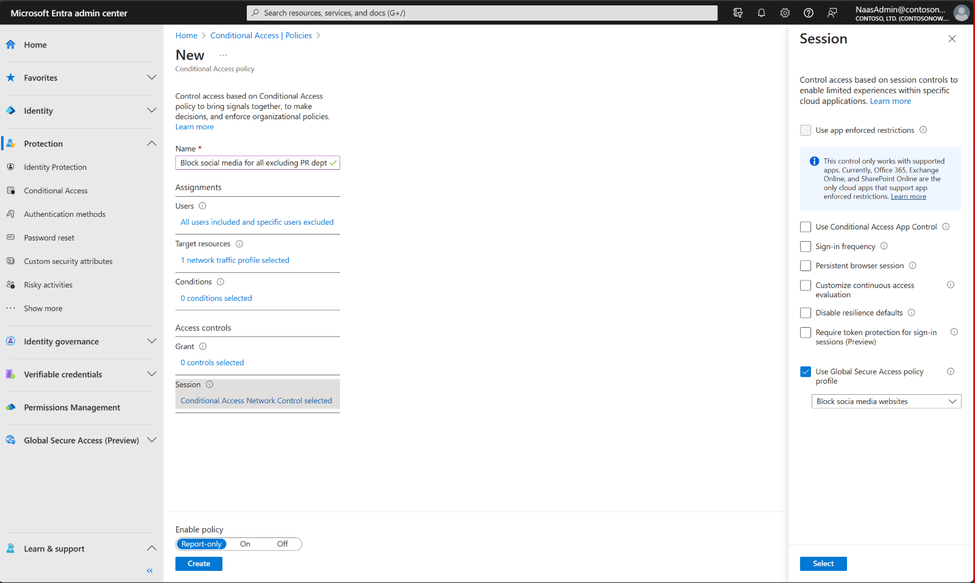Click the Favorites star icon
This screenshot has width=975, height=583.
point(11,78)
